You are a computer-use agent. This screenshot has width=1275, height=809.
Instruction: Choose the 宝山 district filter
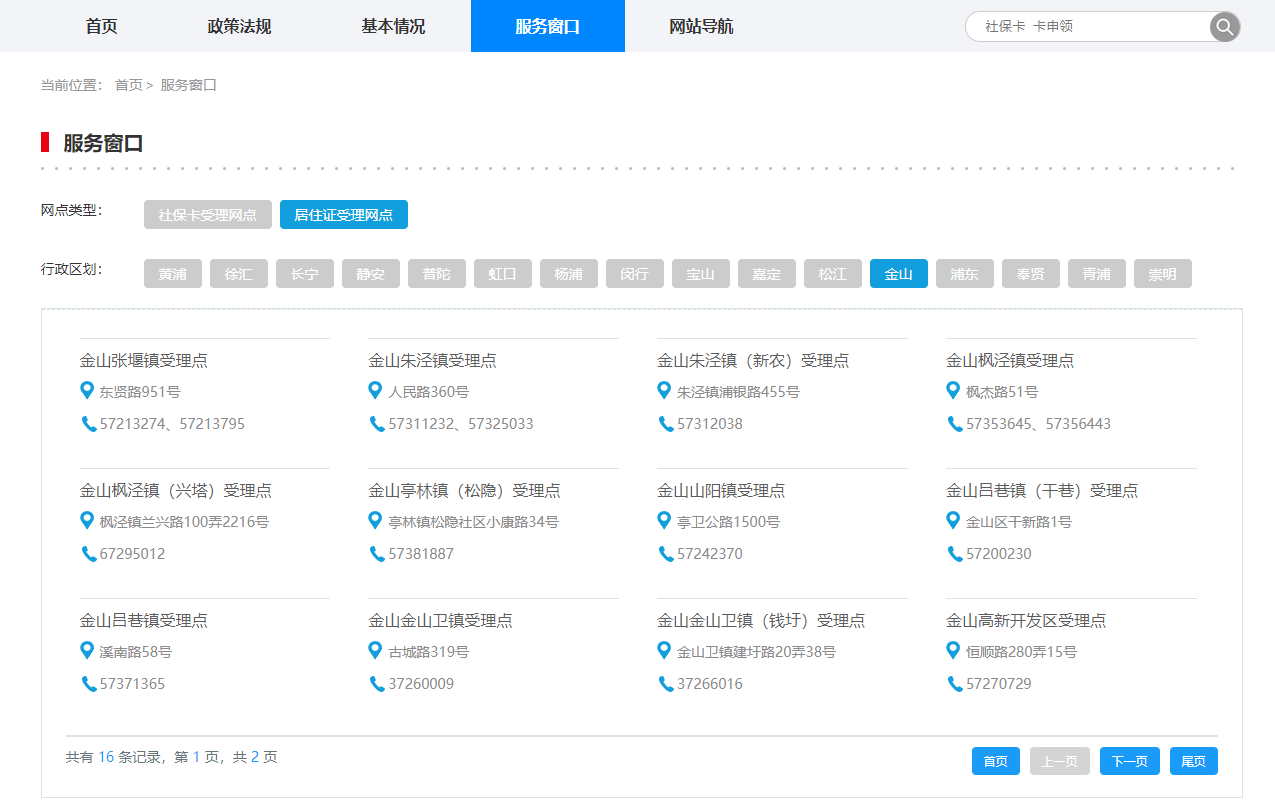pos(701,274)
